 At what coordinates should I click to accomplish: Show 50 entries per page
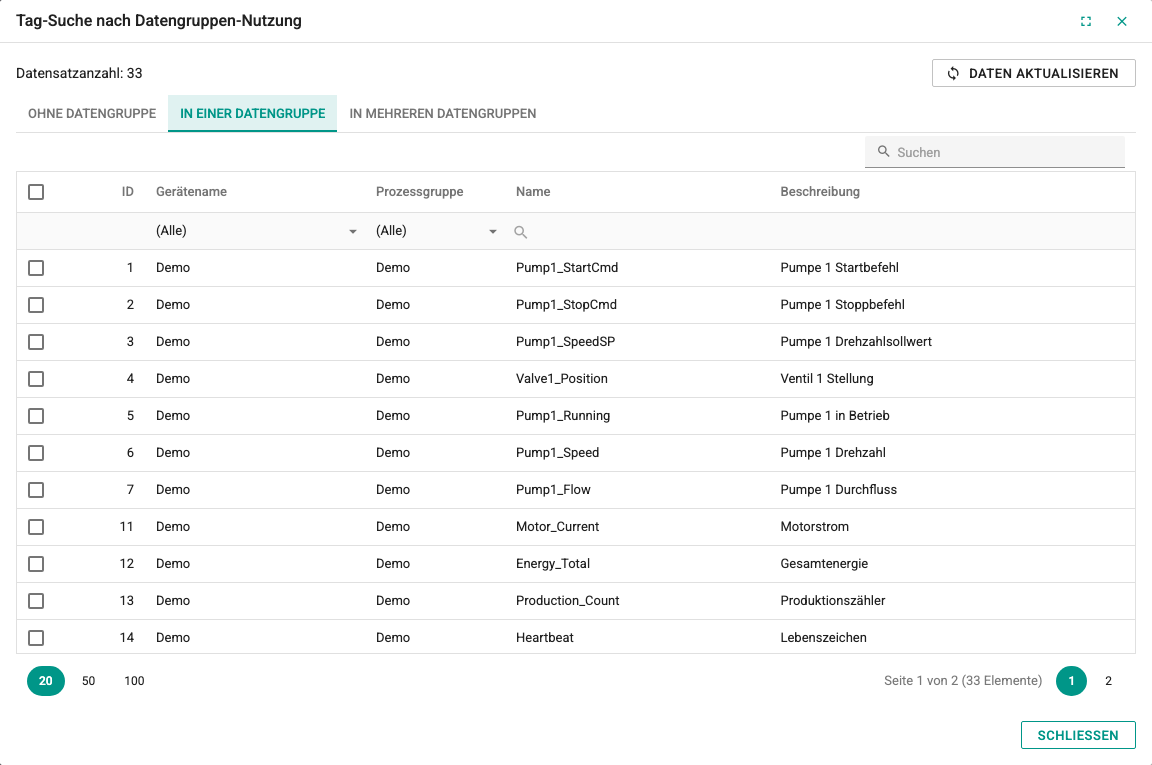click(x=89, y=681)
